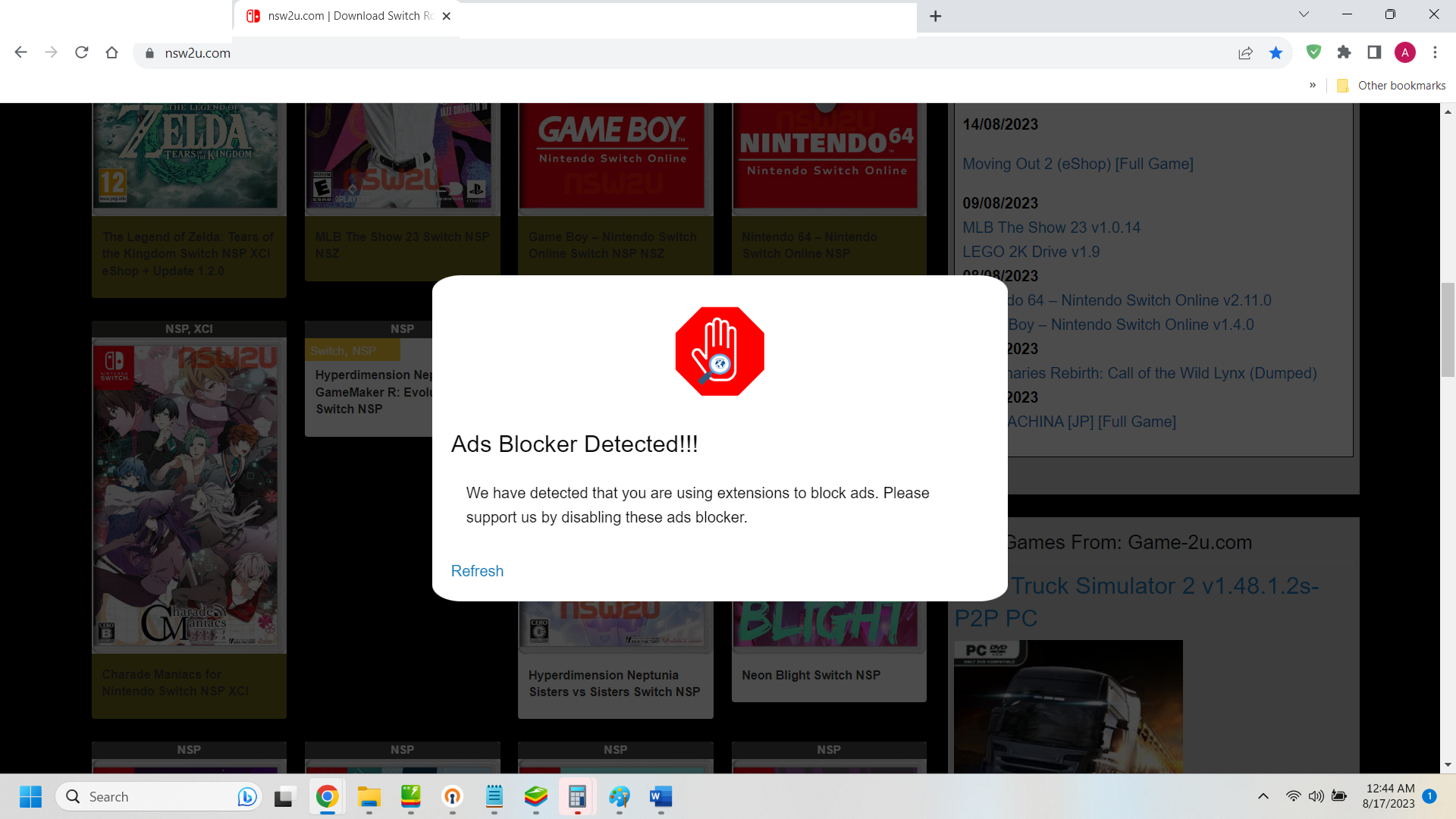
Task: Open a new tab with plus button
Action: [x=936, y=16]
